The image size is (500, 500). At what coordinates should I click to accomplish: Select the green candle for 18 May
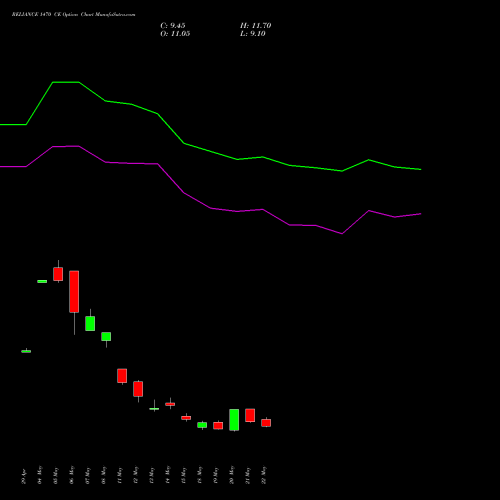[x=202, y=425]
